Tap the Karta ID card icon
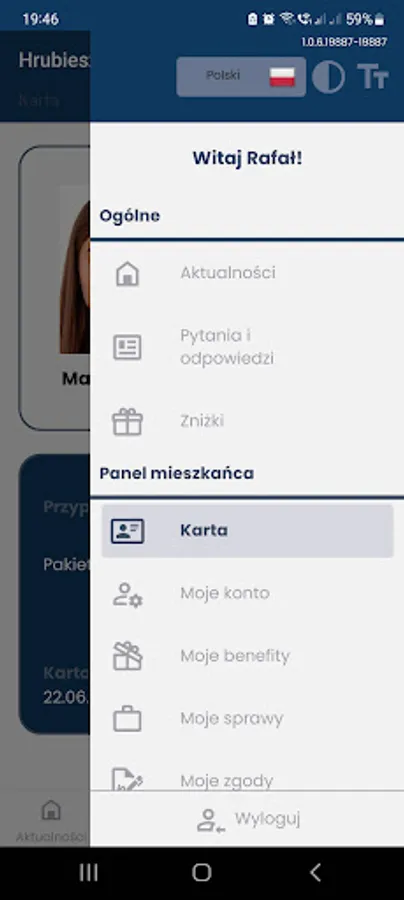The width and height of the screenshot is (404, 900). [x=127, y=531]
